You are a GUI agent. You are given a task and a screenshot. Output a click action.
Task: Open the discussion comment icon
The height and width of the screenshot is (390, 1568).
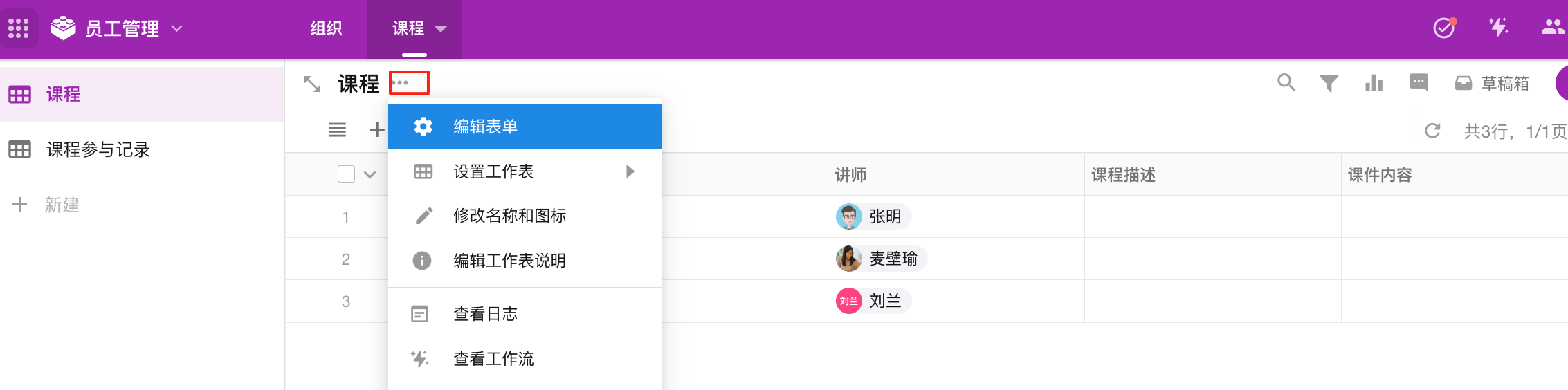tap(1419, 83)
